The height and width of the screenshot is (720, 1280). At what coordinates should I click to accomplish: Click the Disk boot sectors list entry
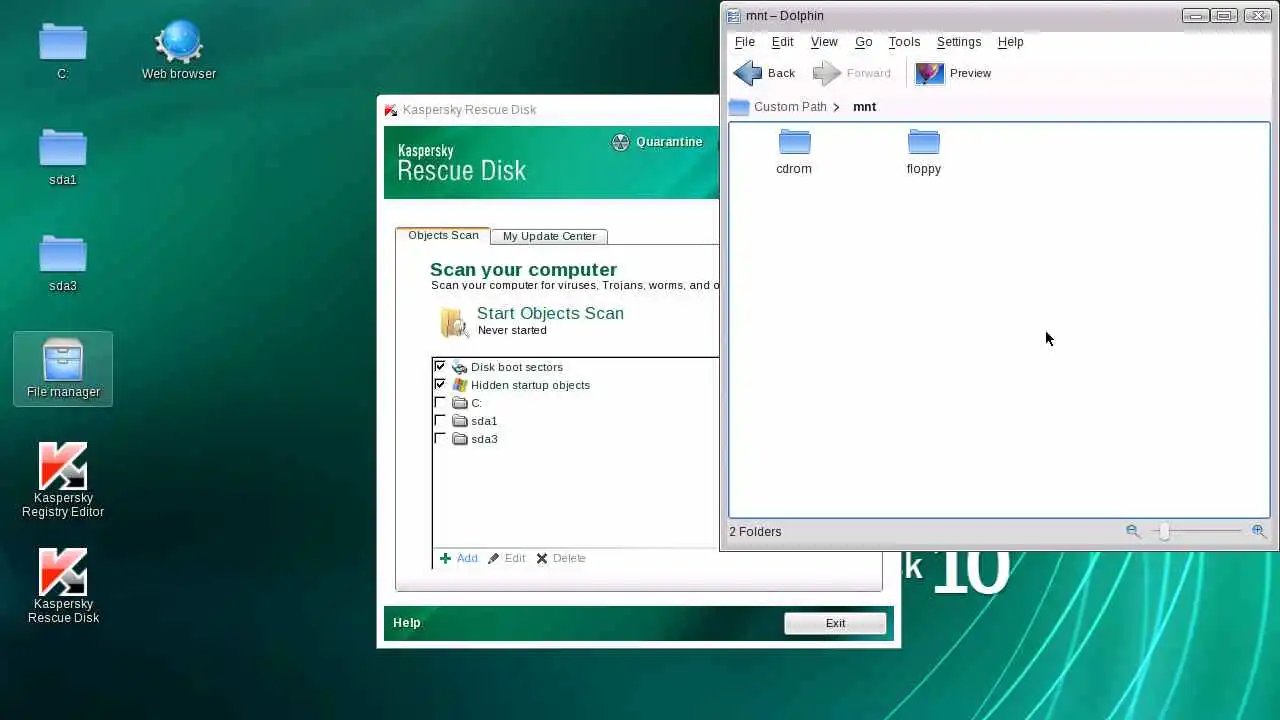click(517, 367)
